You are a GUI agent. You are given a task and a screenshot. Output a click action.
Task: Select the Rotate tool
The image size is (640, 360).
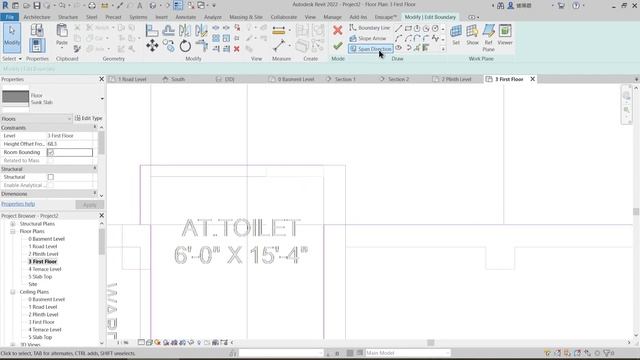pos(185,46)
